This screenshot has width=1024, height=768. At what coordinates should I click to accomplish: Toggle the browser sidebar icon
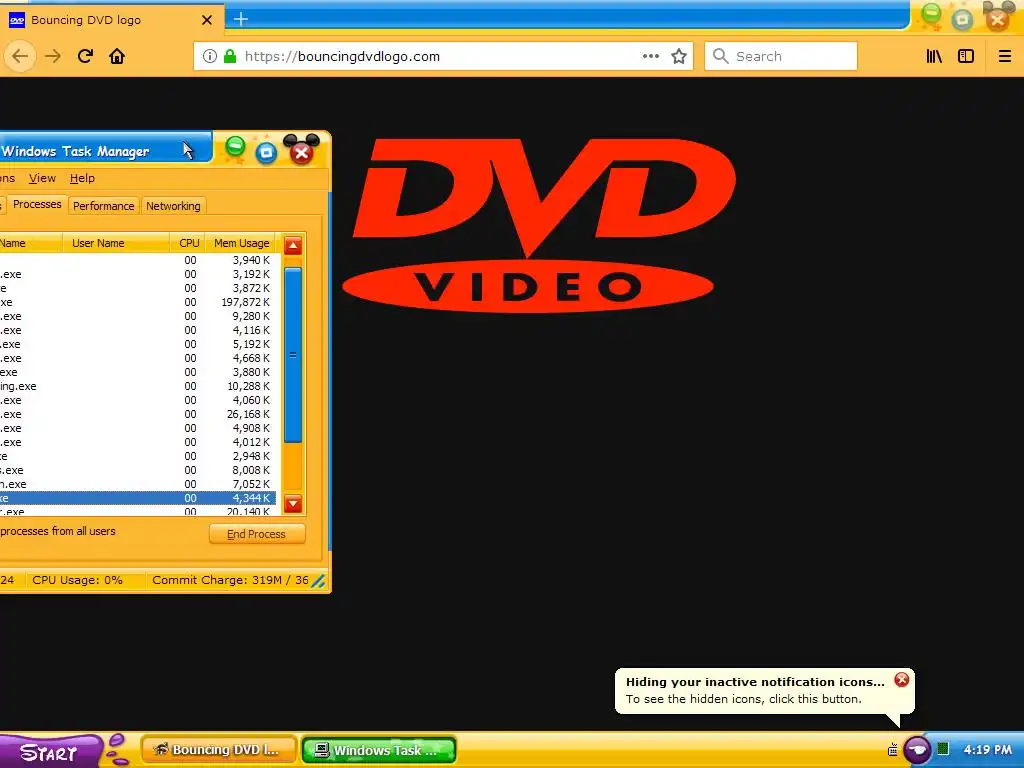pos(966,56)
